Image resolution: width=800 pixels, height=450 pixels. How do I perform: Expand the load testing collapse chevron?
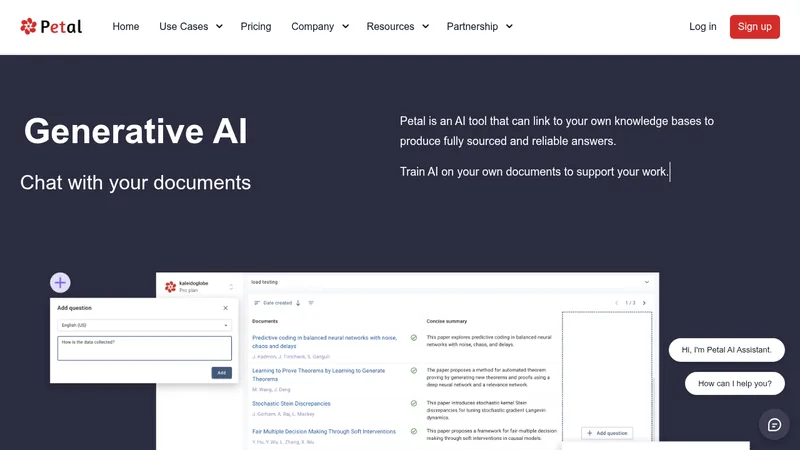(646, 282)
